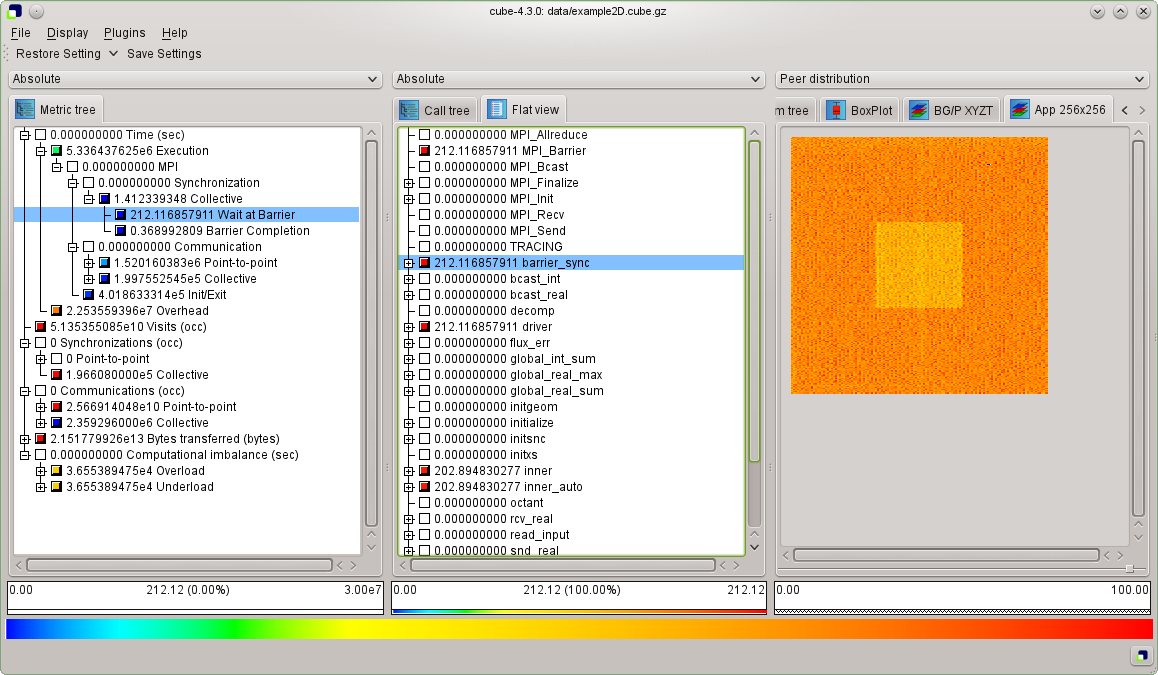Select the 202.894830277 inner row
Screen dimensions: 1158x675
[x=493, y=471]
